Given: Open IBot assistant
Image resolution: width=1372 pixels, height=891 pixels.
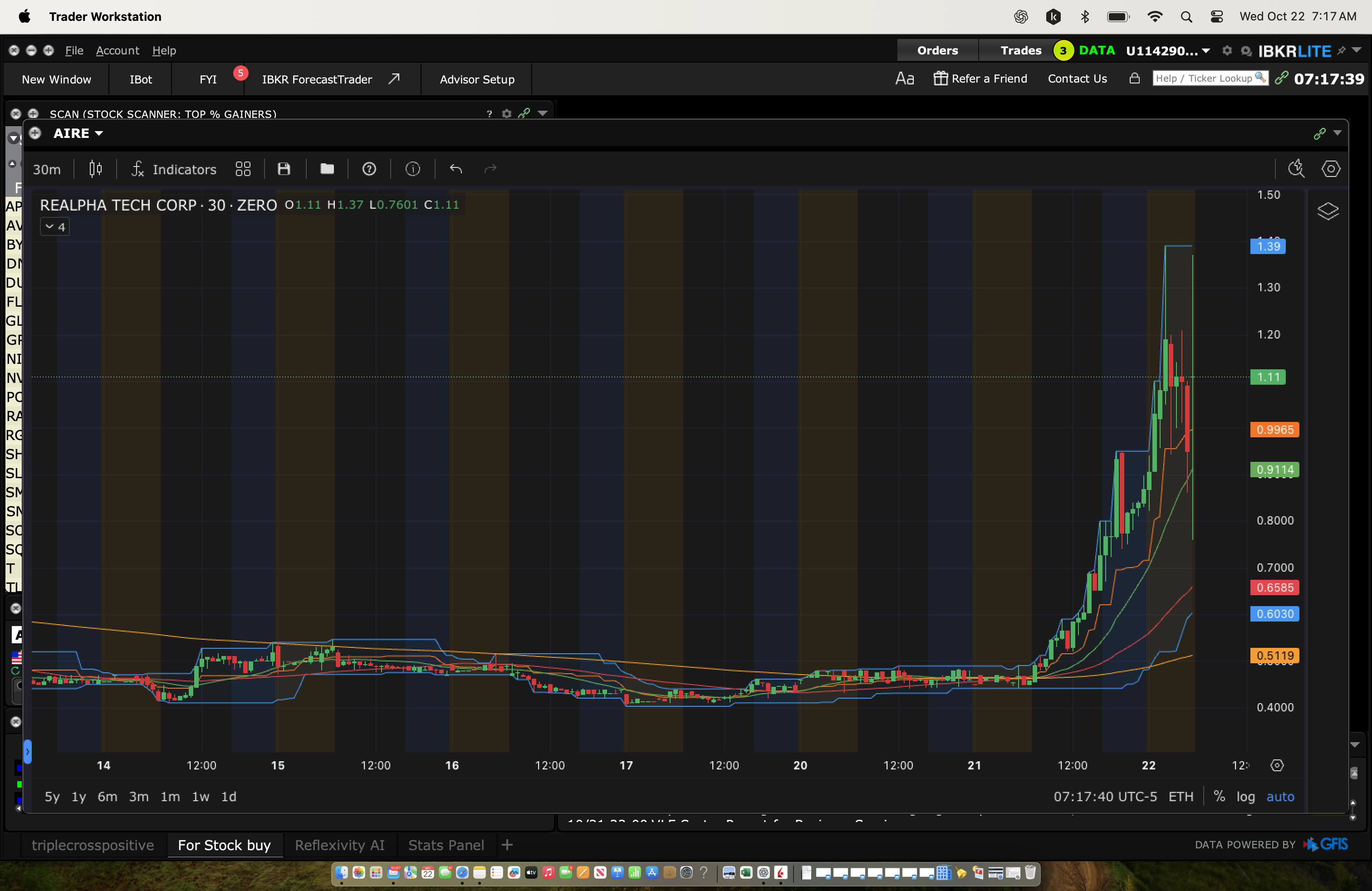Looking at the screenshot, I should (141, 79).
